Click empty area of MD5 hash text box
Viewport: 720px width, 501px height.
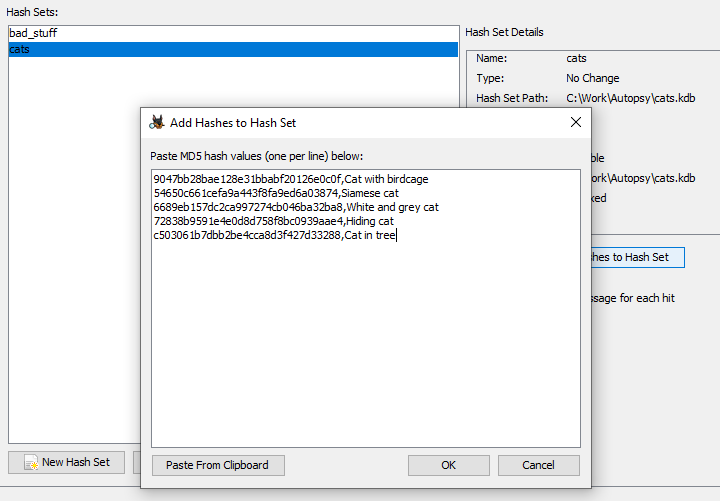coord(365,350)
